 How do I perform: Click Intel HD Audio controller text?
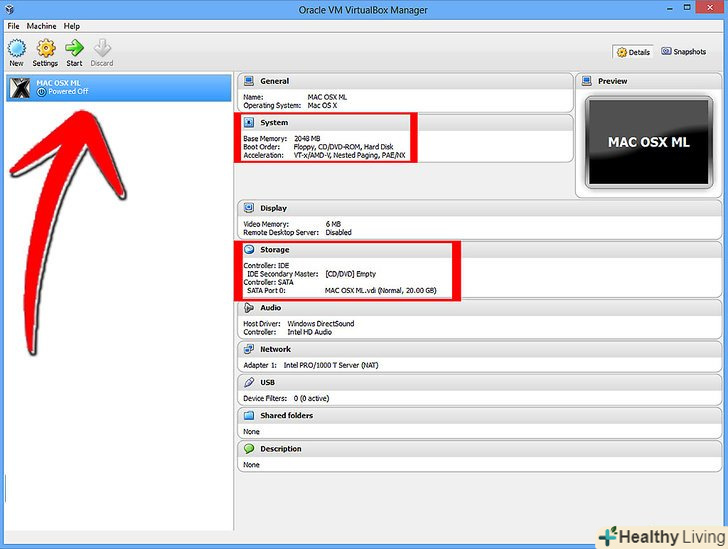point(309,332)
